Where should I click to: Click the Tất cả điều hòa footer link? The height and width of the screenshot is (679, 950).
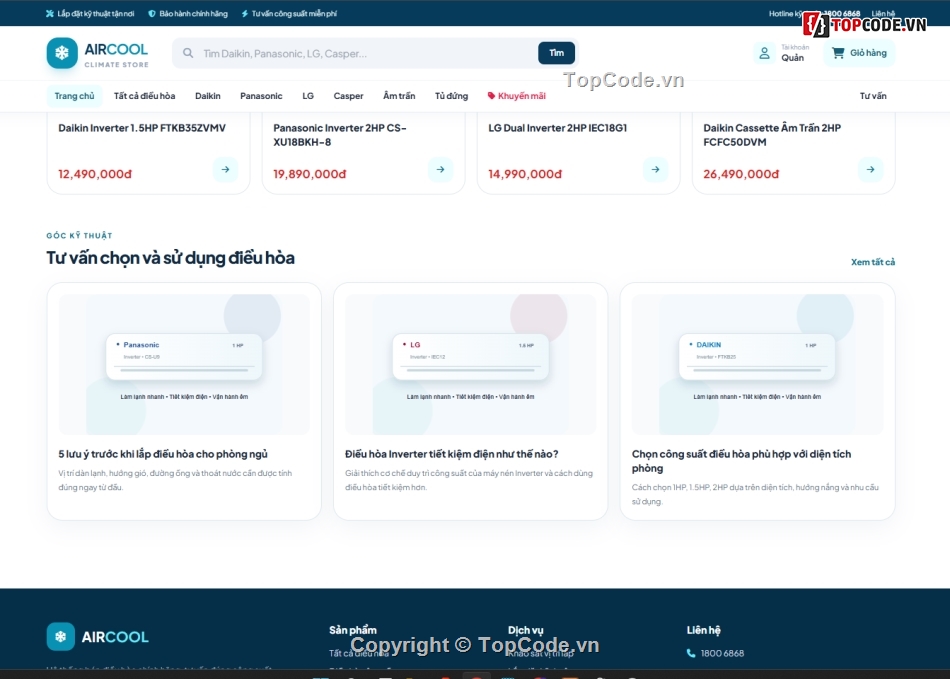coord(359,653)
